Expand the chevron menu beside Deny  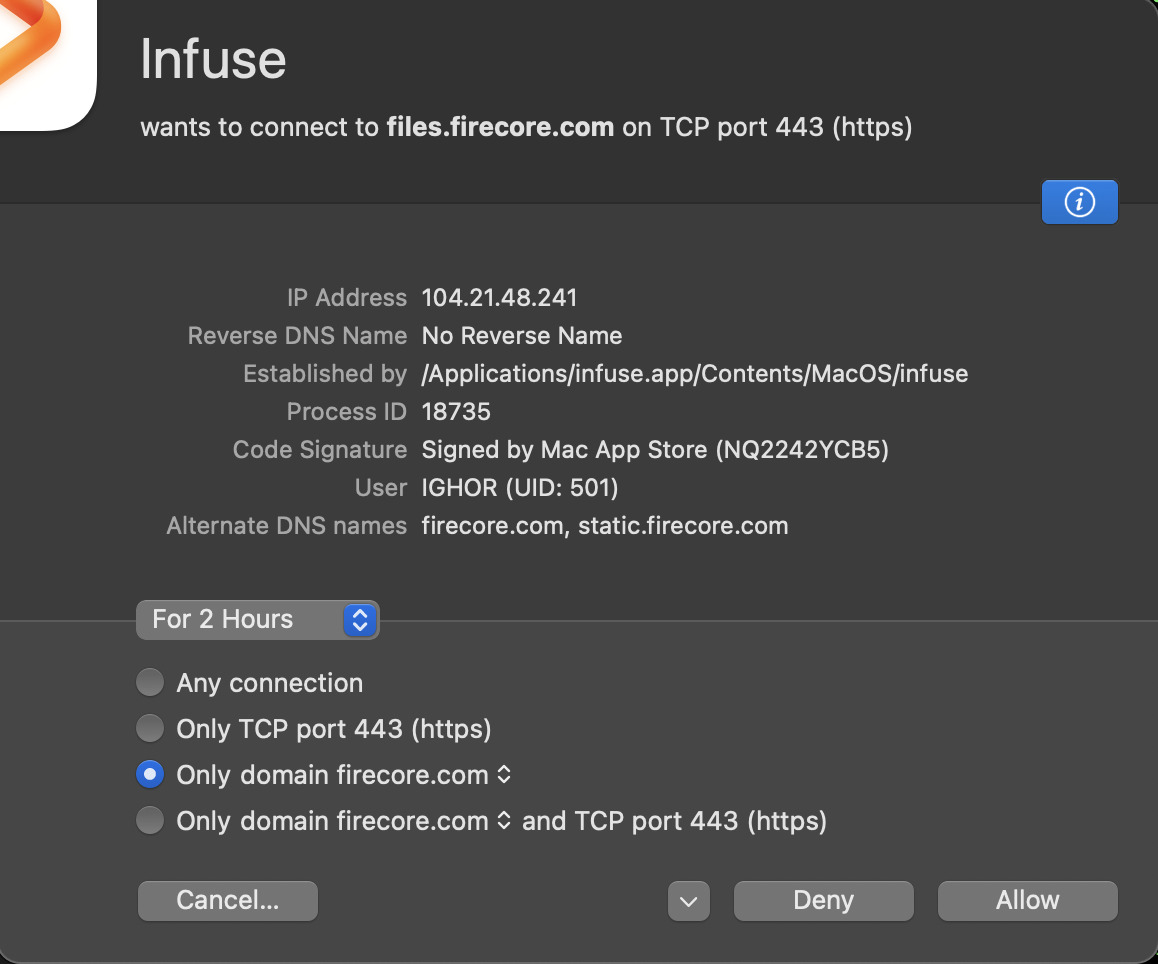click(688, 901)
